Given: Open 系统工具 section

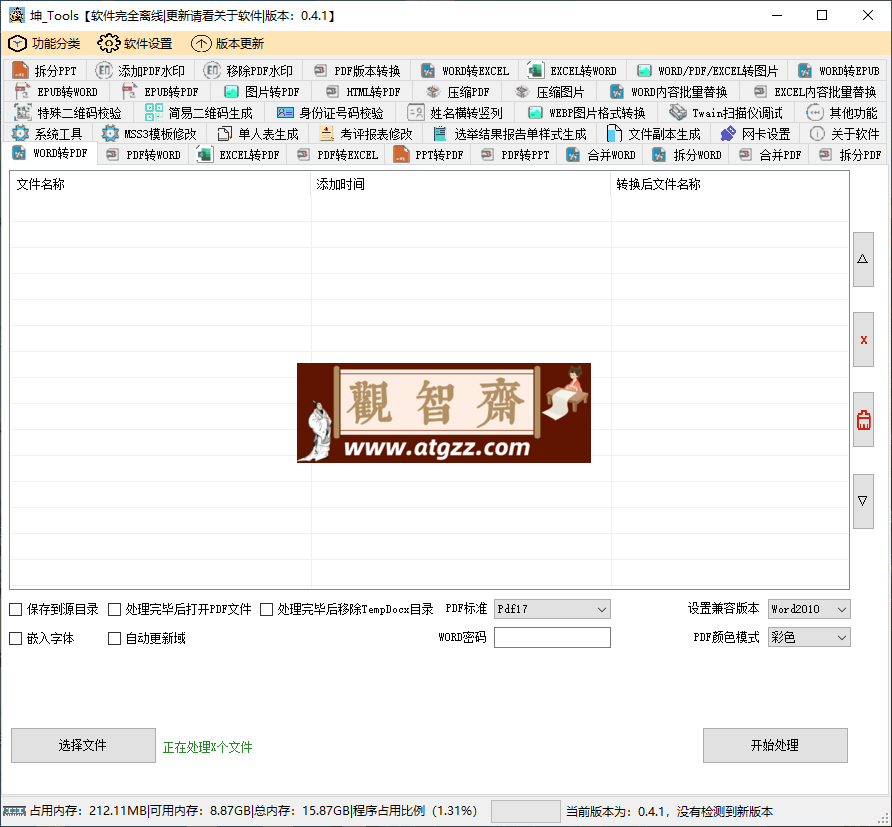Looking at the screenshot, I should [47, 134].
